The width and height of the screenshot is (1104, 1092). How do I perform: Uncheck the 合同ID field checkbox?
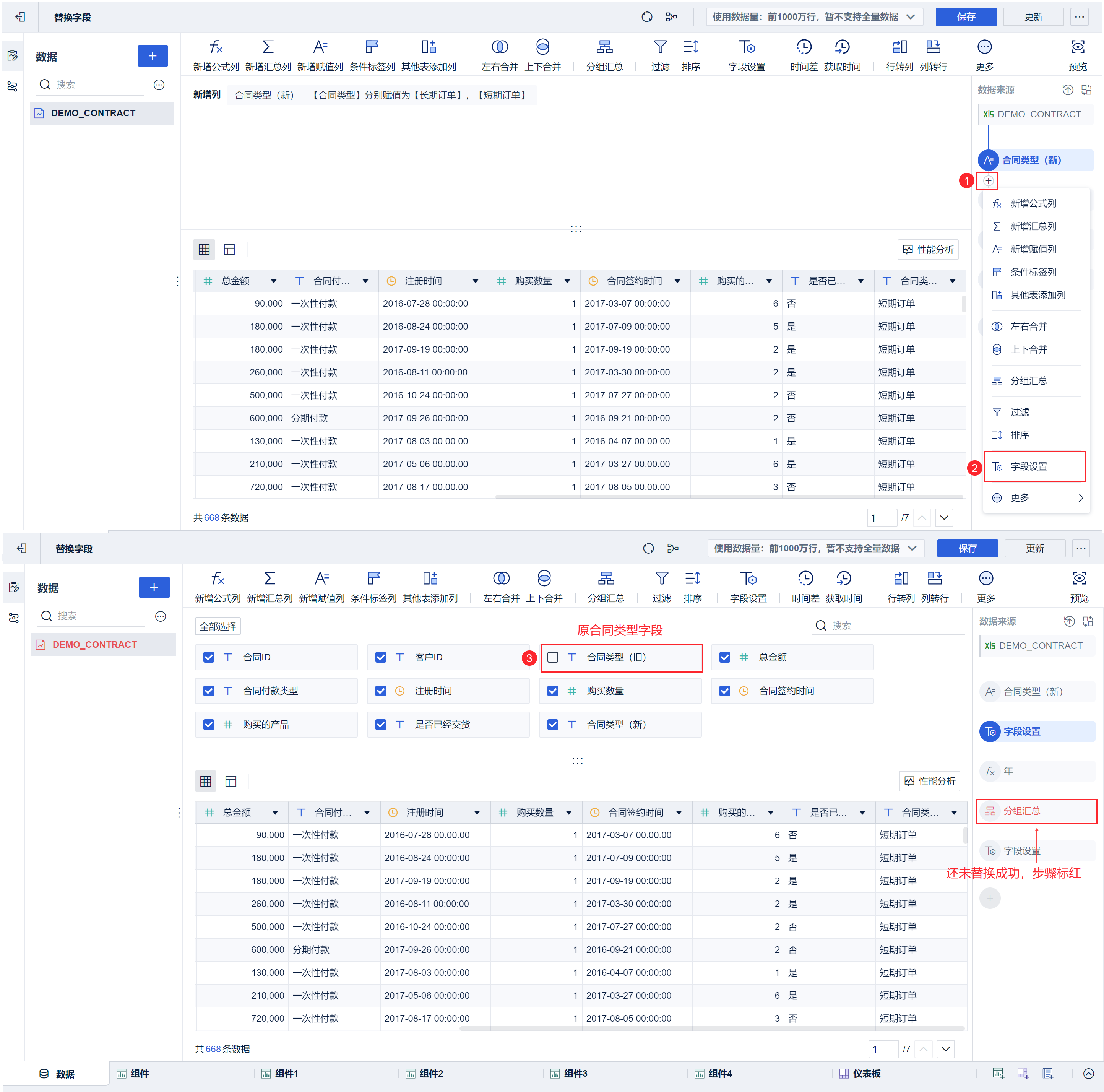click(209, 657)
